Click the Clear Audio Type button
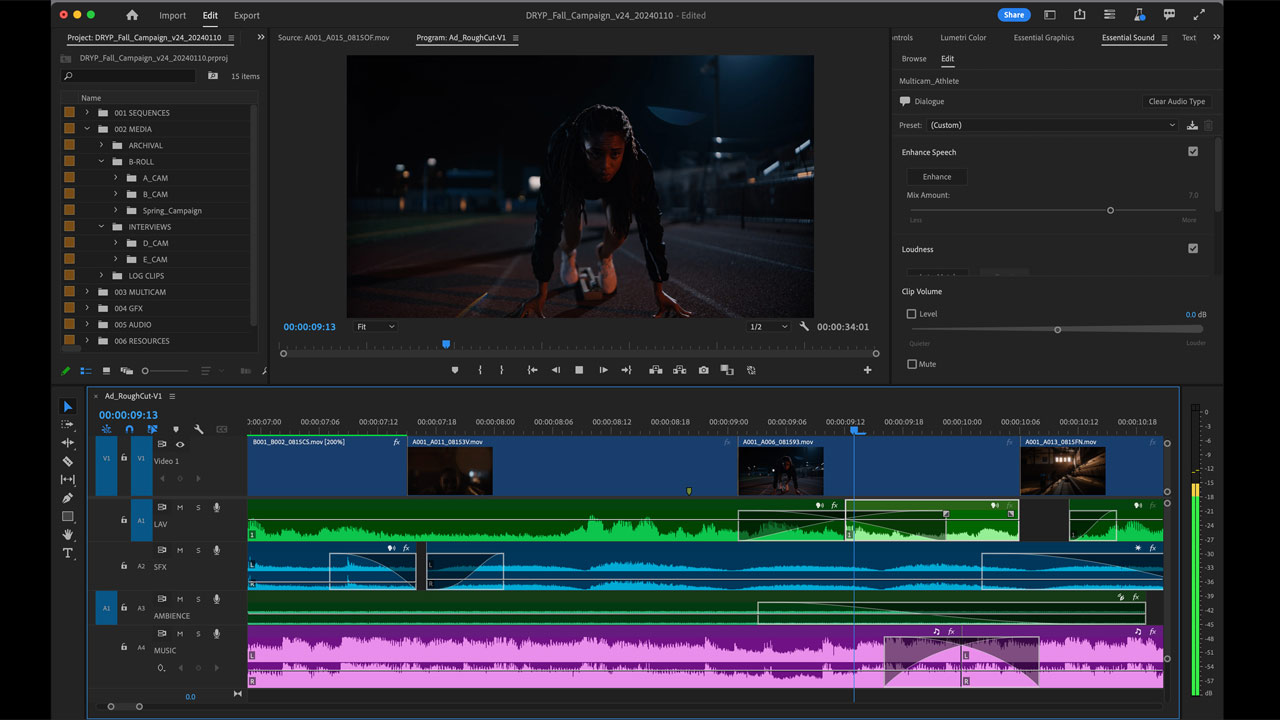The image size is (1280, 720). pos(1176,101)
